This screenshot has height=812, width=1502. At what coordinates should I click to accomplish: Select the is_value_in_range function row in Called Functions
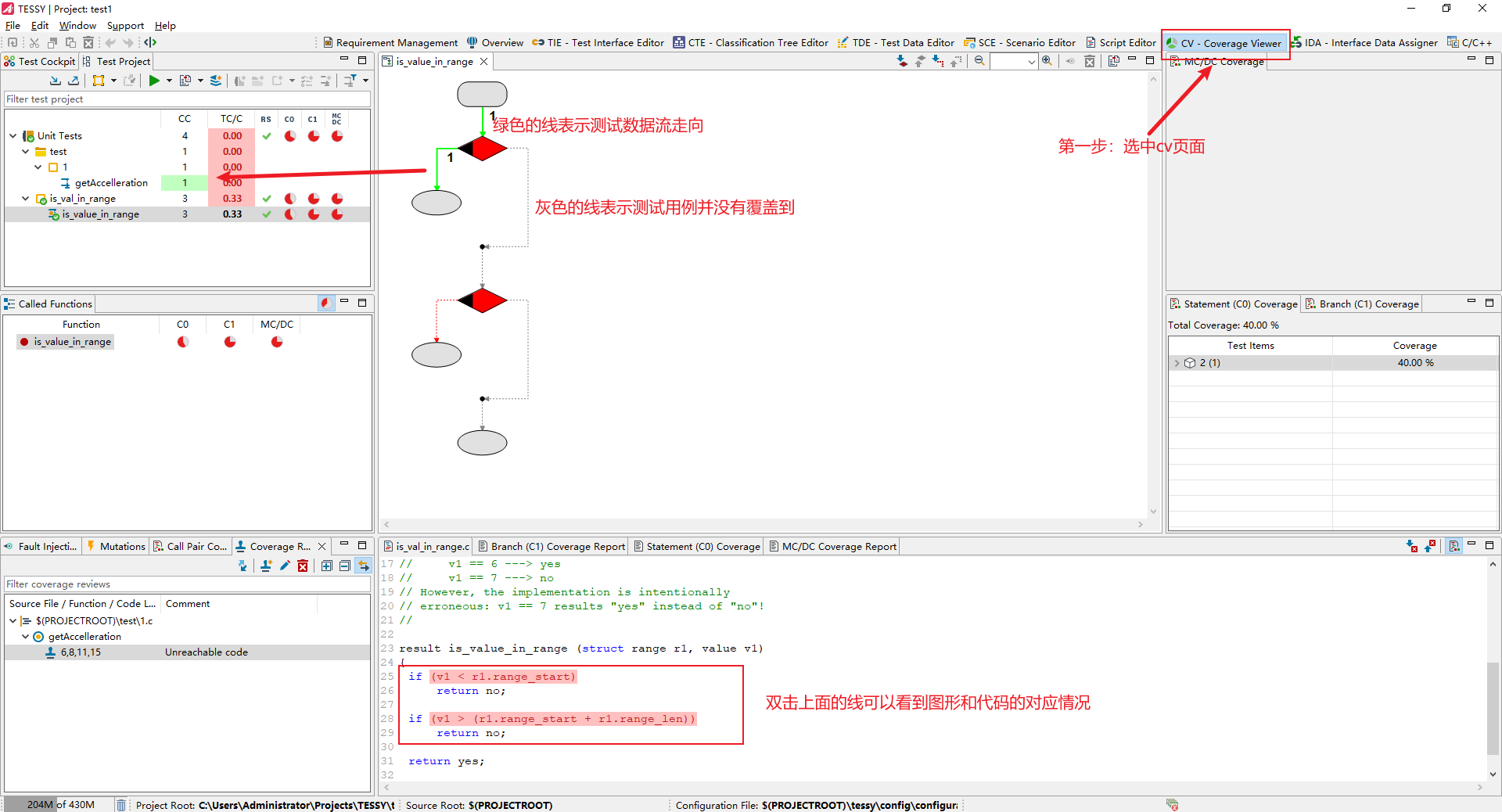[x=66, y=342]
